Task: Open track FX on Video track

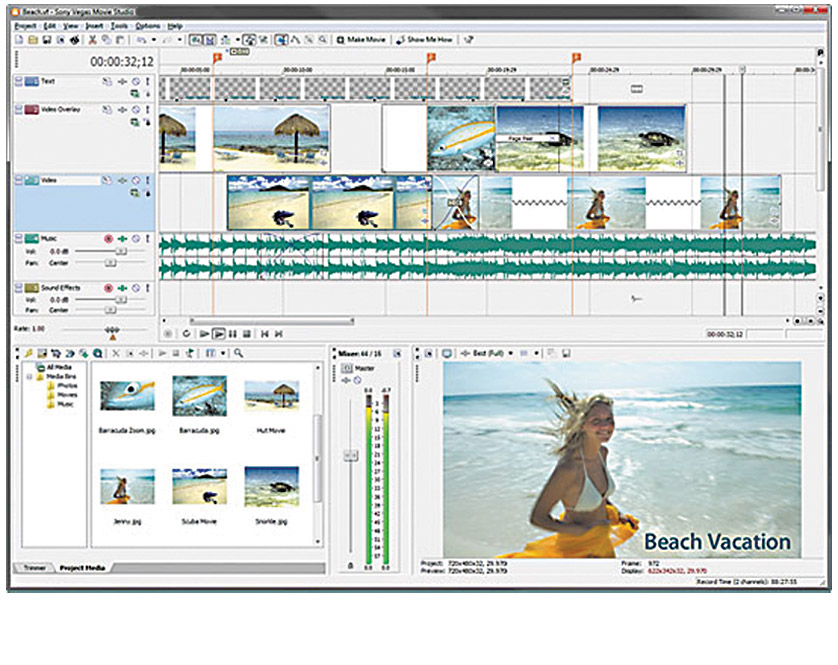Action: (122, 181)
